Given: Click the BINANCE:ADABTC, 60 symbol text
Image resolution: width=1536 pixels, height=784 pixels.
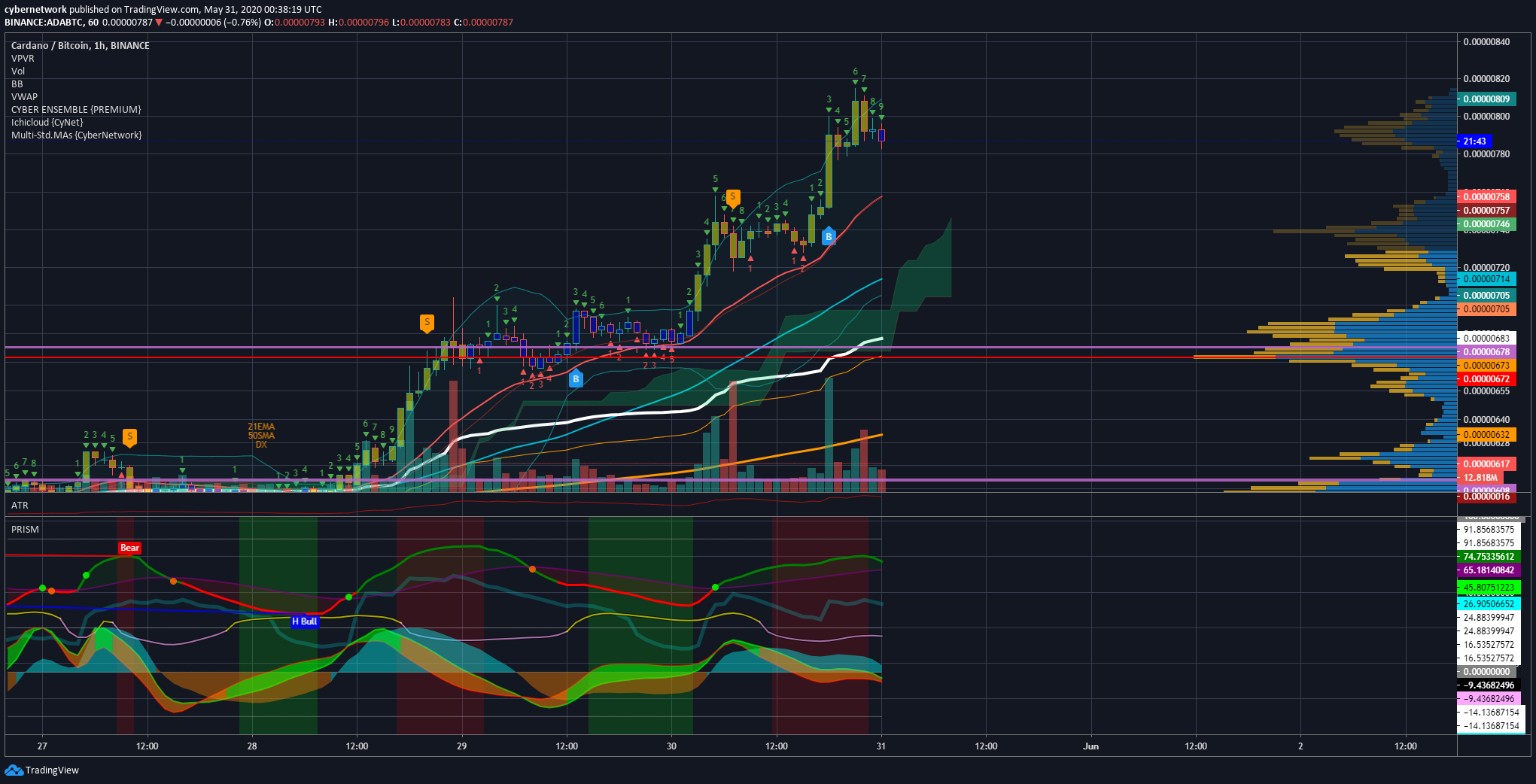Looking at the screenshot, I should pyautogui.click(x=51, y=22).
